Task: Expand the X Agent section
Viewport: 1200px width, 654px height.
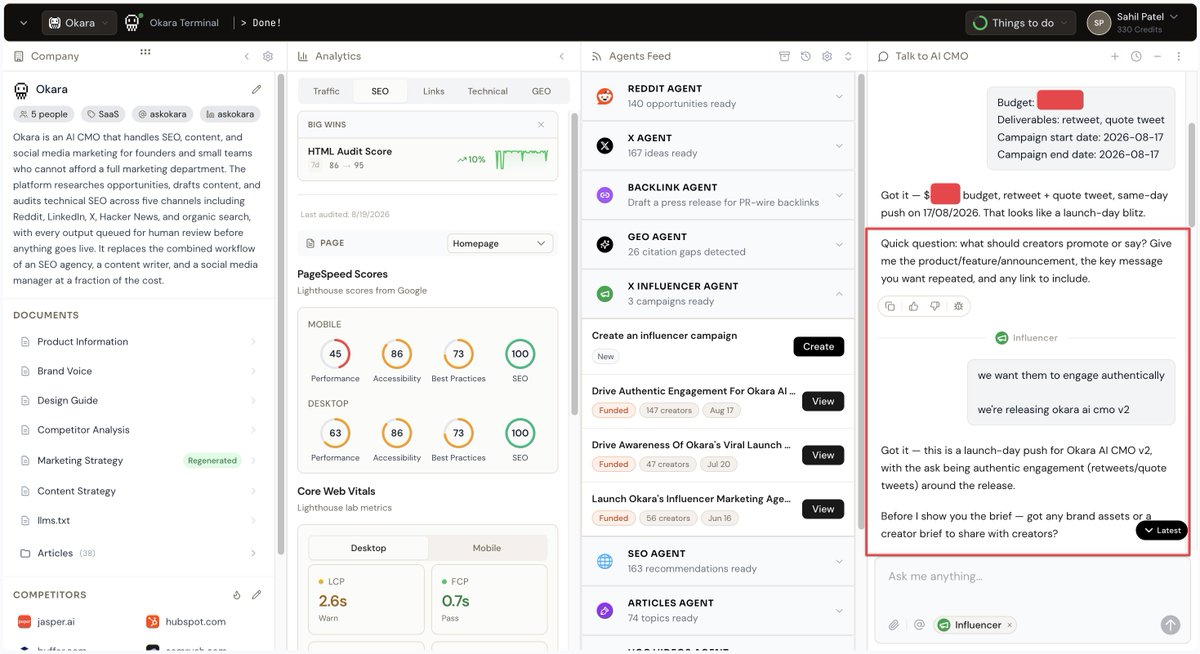Action: (x=839, y=146)
